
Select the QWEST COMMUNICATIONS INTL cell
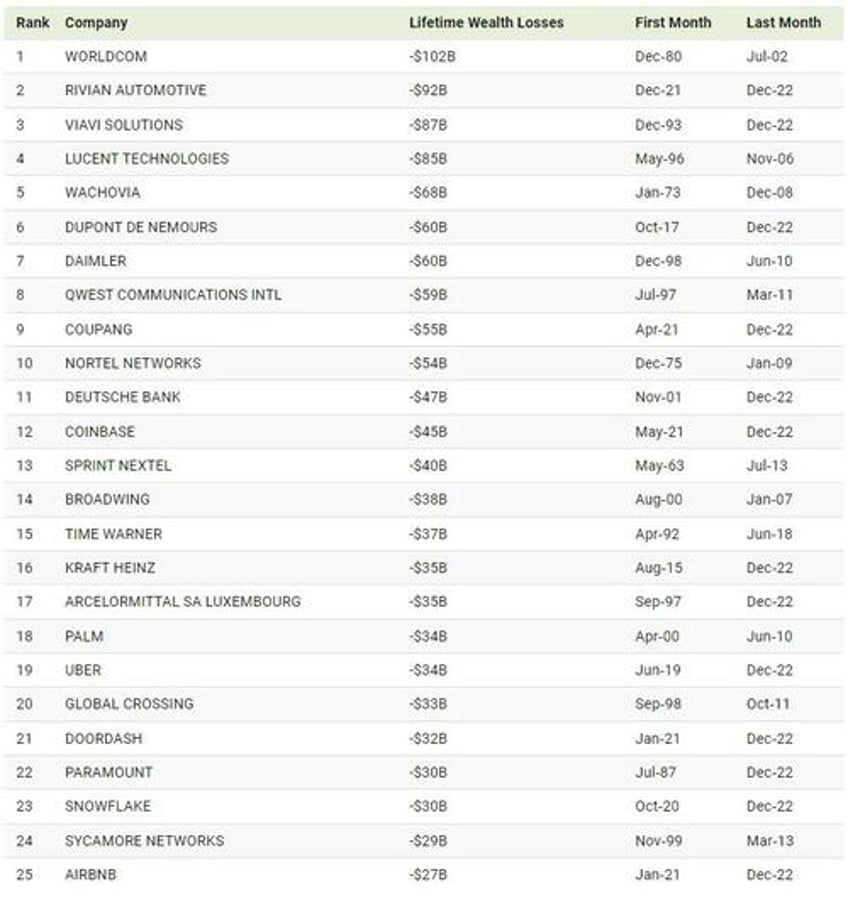point(173,294)
